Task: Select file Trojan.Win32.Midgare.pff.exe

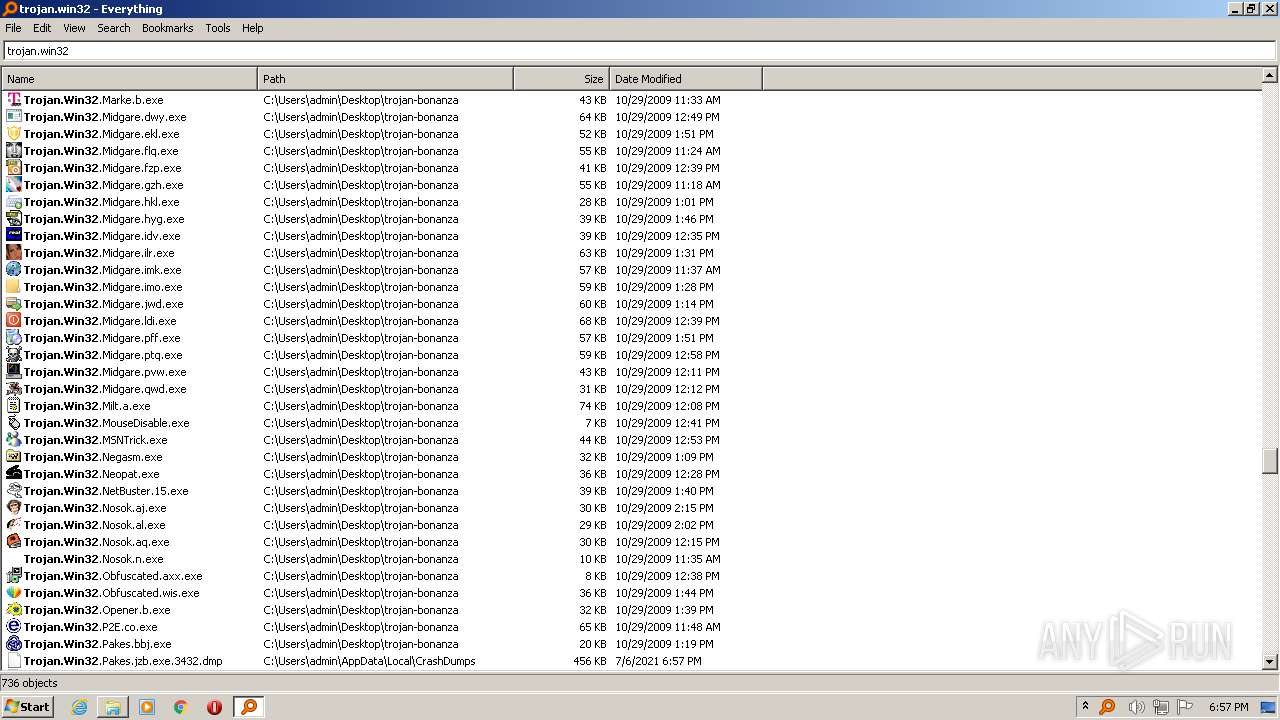Action: pyautogui.click(x=102, y=338)
